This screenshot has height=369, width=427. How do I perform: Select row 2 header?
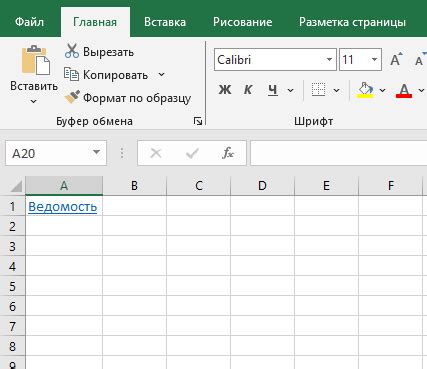13,226
